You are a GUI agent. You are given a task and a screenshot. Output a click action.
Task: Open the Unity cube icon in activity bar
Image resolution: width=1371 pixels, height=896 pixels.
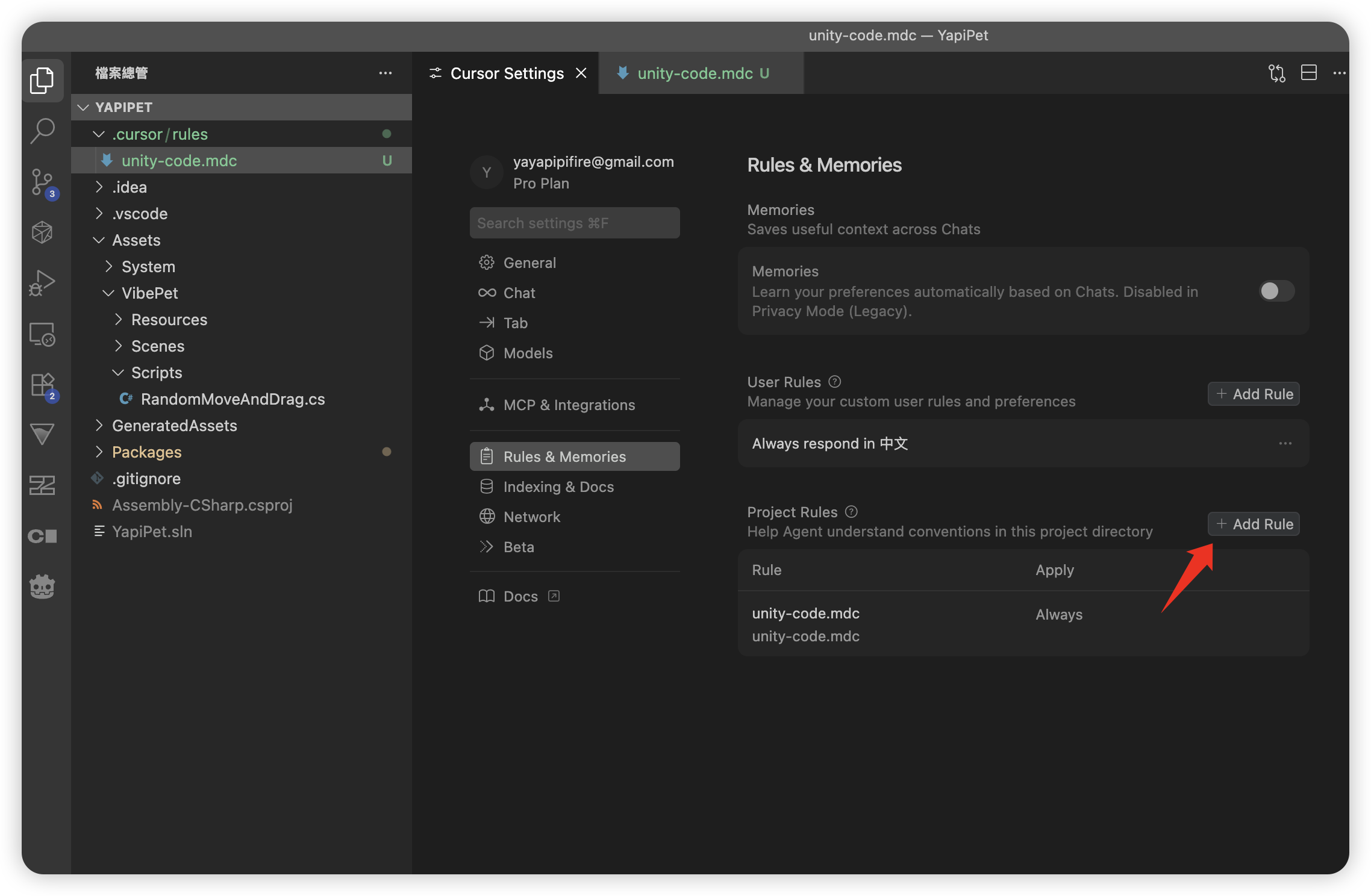42,232
